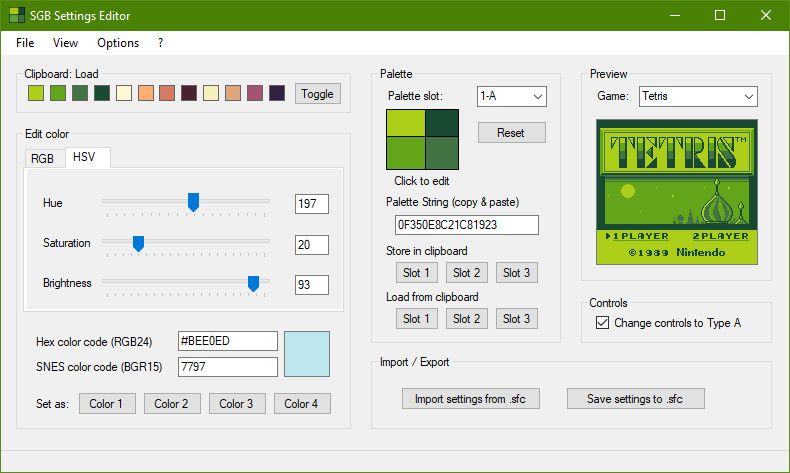Load palette from clipboard Slot 1

pos(417,318)
